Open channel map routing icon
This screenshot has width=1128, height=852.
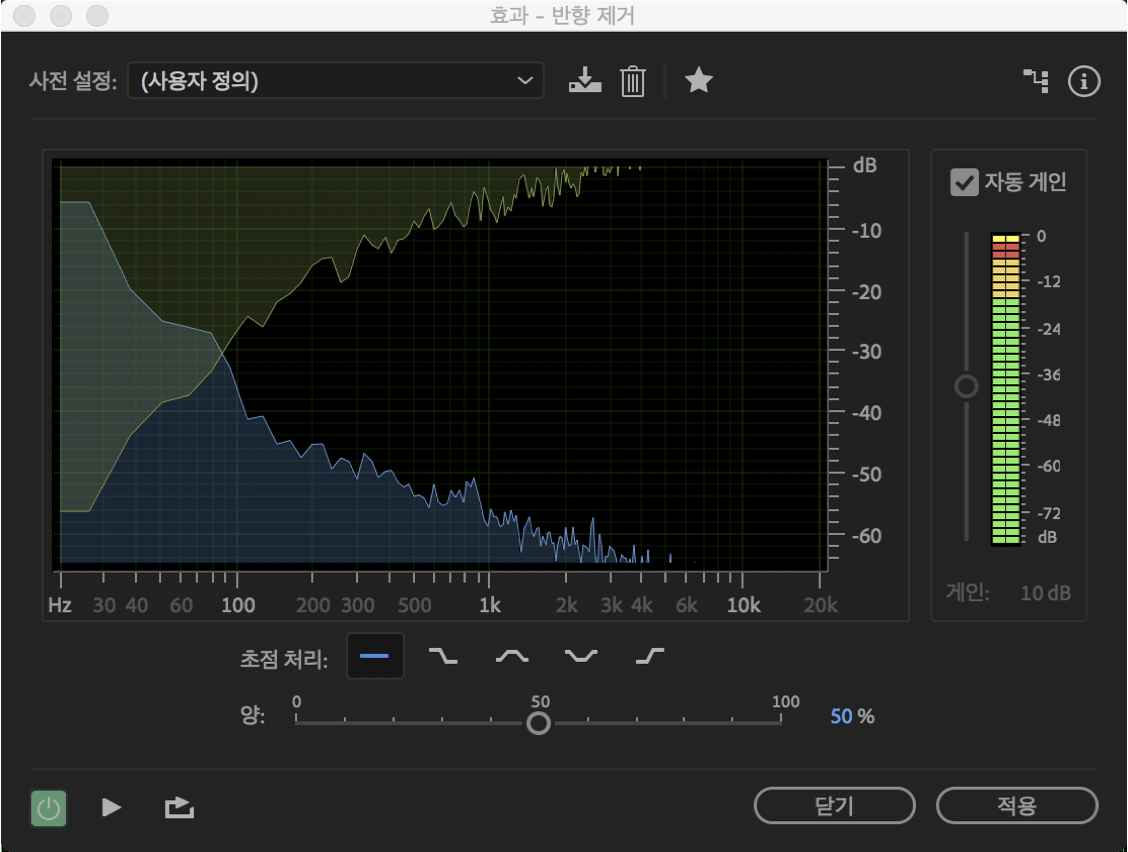[1036, 81]
